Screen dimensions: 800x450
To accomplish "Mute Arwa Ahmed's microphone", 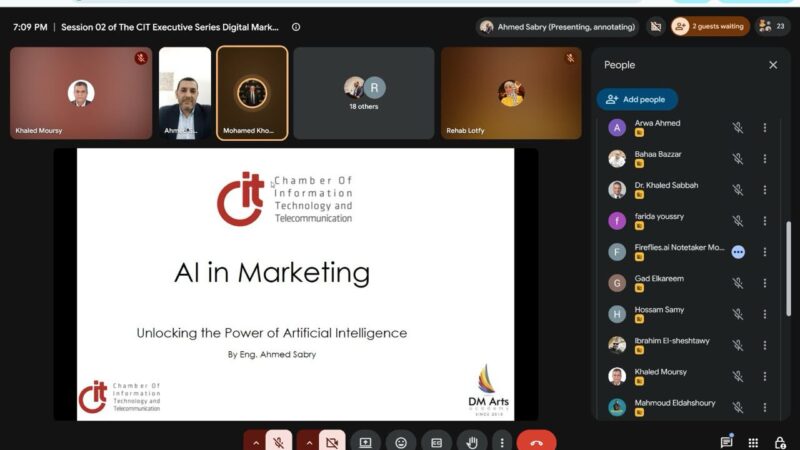I will (738, 128).
